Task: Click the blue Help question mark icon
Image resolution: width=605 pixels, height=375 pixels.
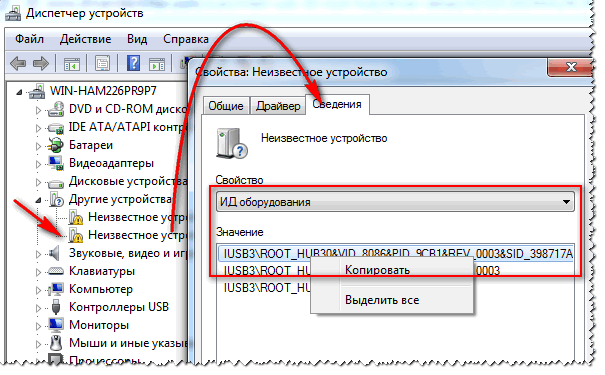Action: (x=133, y=63)
